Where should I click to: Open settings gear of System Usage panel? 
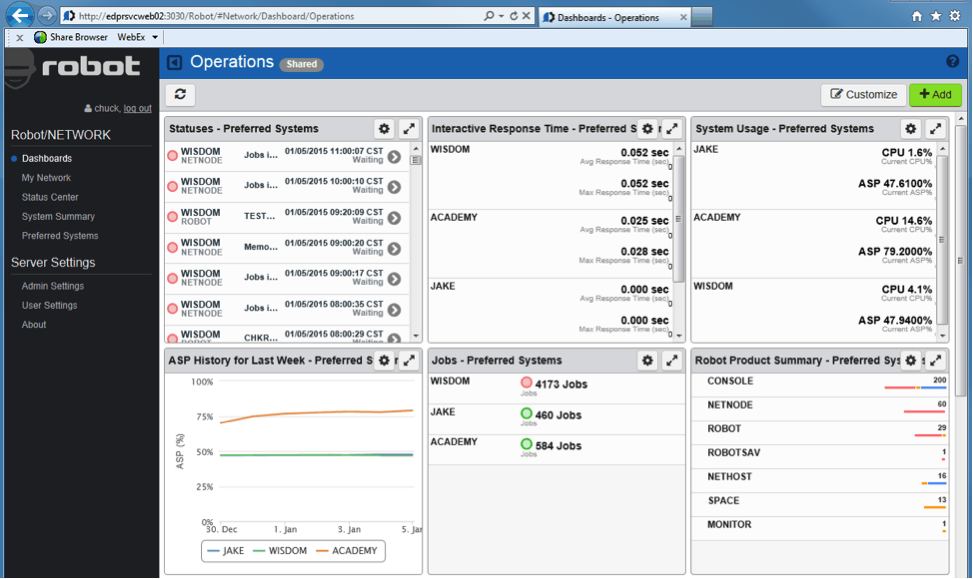910,128
